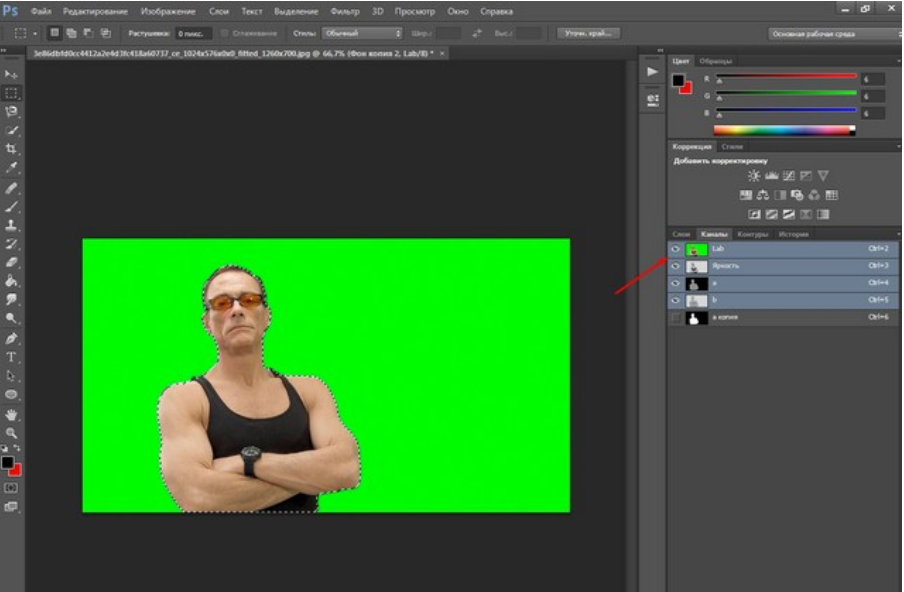This screenshot has height=592, width=904.
Task: Select the Eyedropper tool
Action: pos(12,167)
